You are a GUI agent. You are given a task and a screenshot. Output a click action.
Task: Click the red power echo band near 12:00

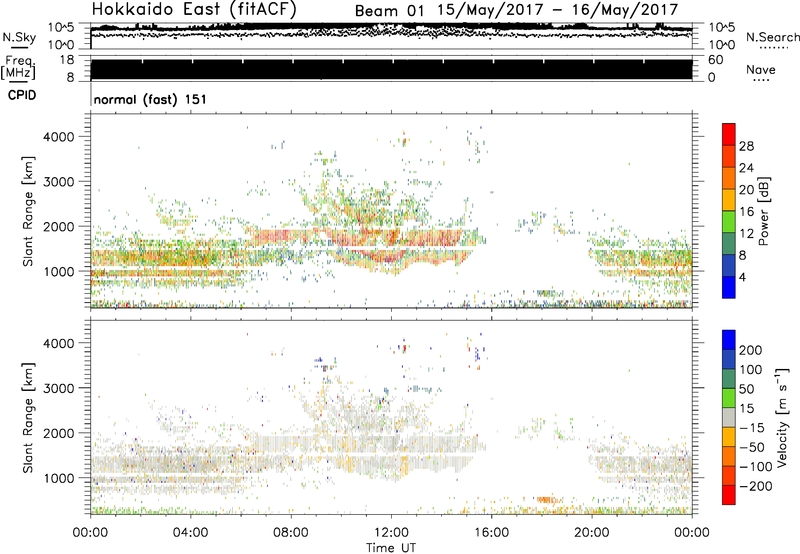(x=393, y=239)
